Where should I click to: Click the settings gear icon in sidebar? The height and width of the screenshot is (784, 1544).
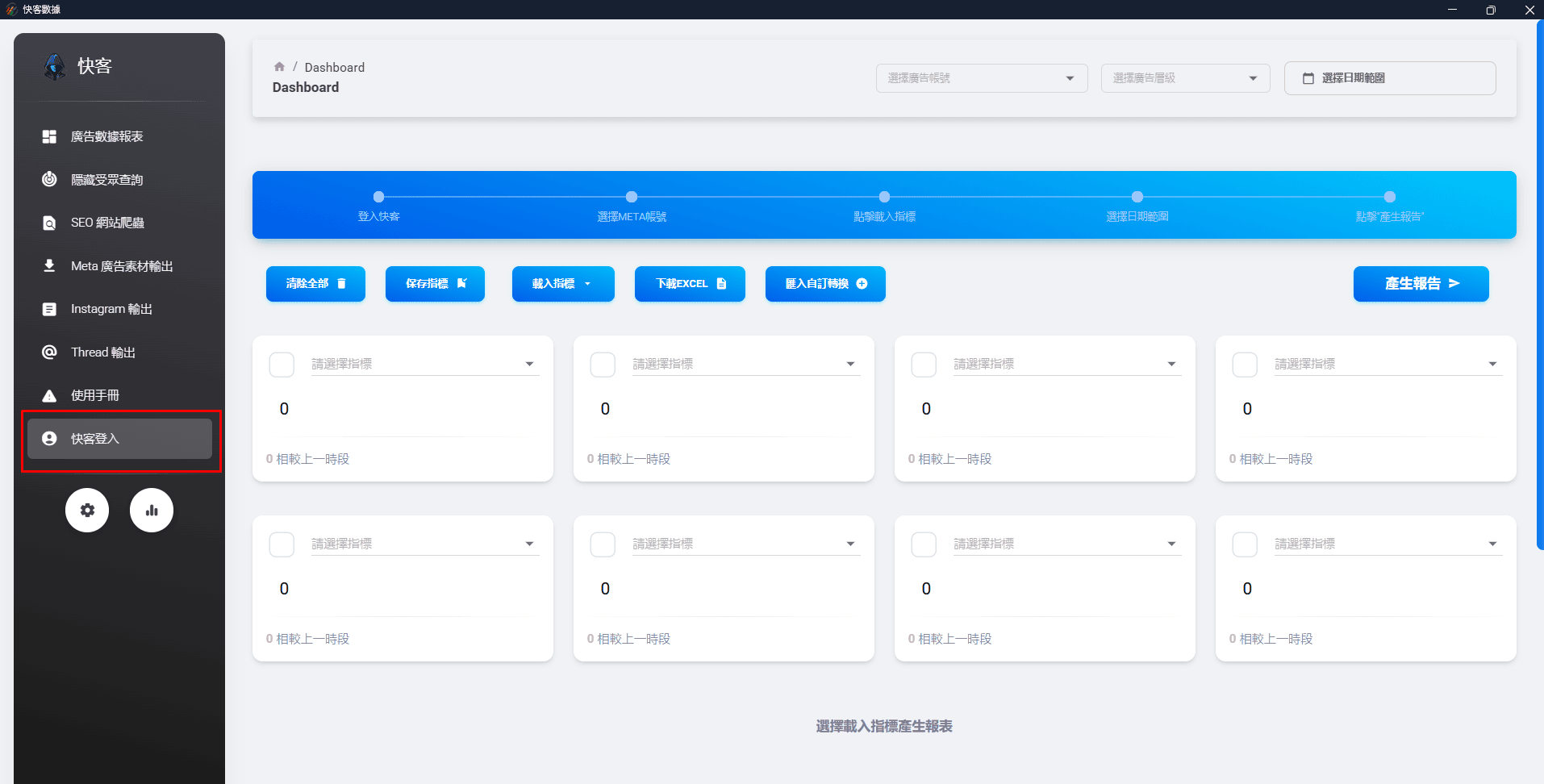point(87,510)
